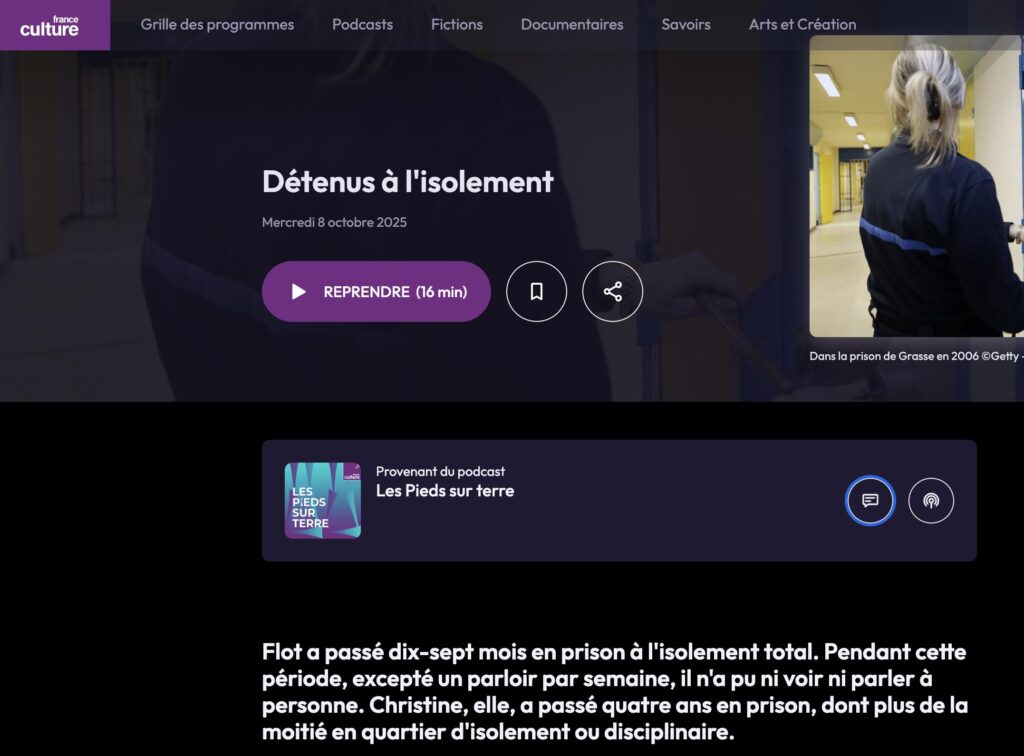1024x756 pixels.
Task: Open the Fictions menu item
Action: (456, 24)
